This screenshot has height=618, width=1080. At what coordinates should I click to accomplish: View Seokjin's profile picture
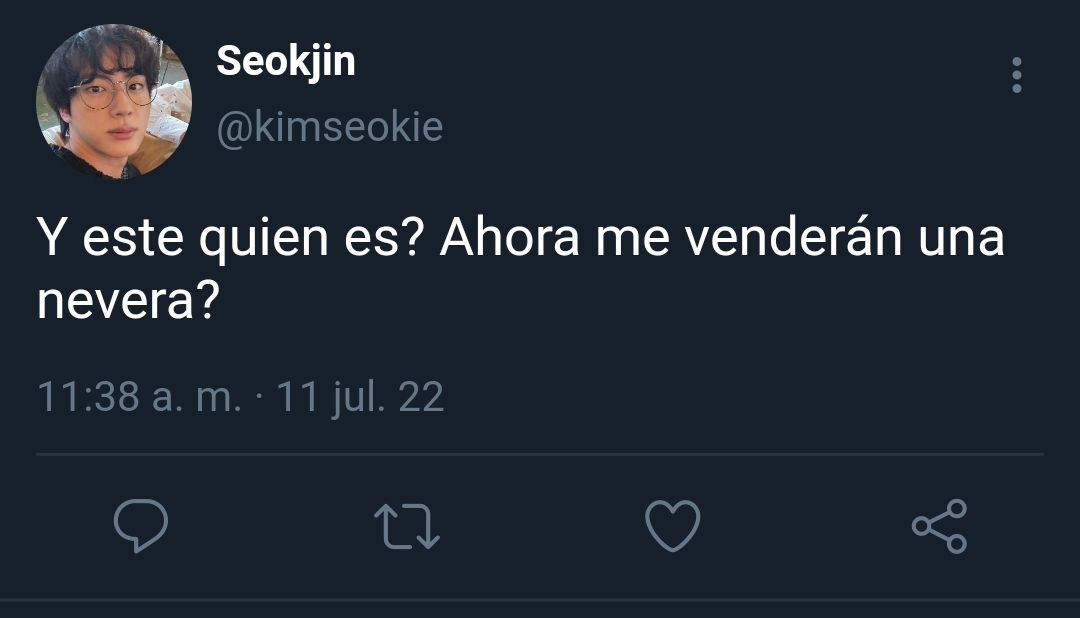point(114,101)
